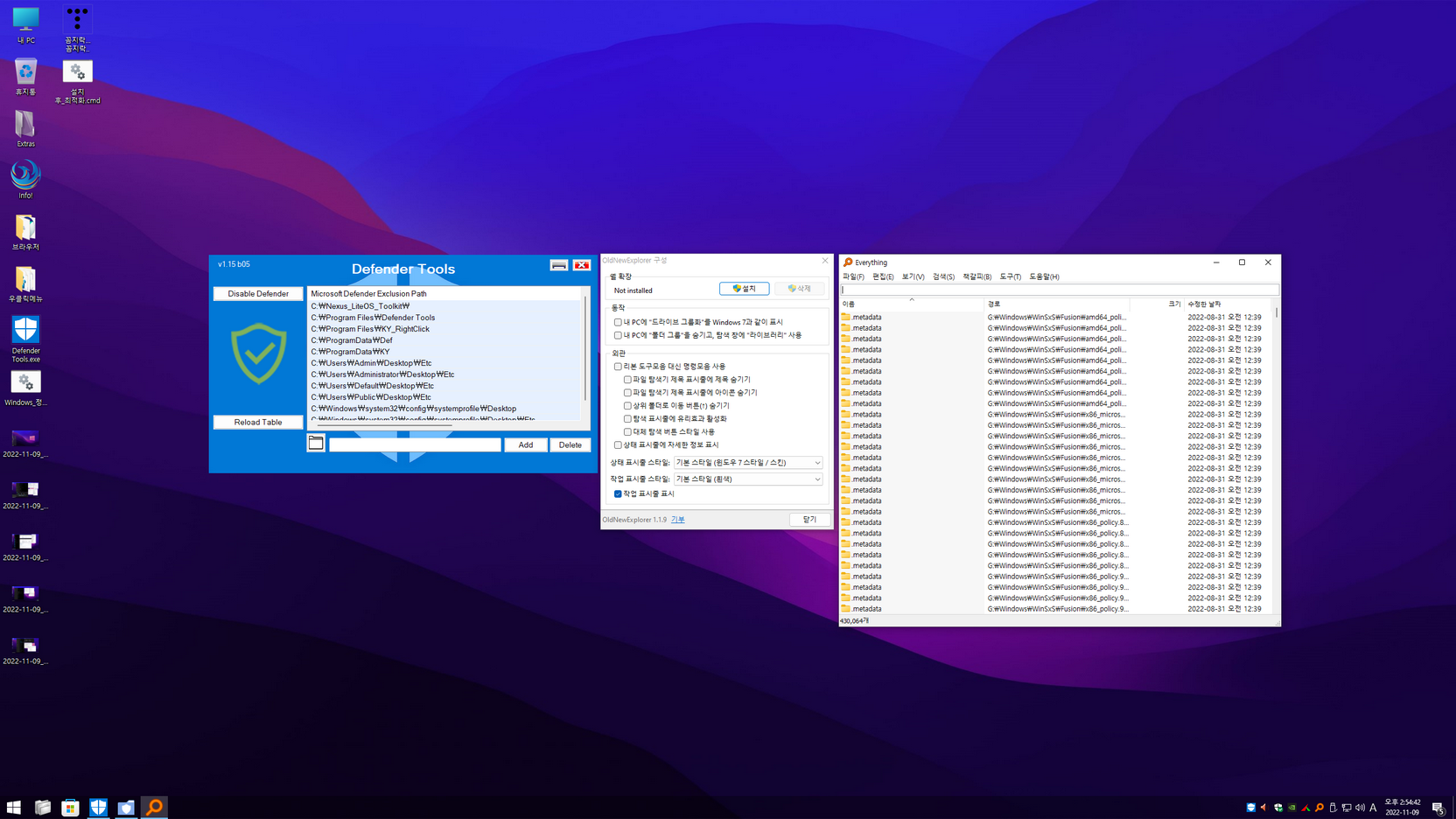Image resolution: width=1456 pixels, height=819 pixels.
Task: Sort Everything results by 경로 column
Action: tap(1057, 304)
